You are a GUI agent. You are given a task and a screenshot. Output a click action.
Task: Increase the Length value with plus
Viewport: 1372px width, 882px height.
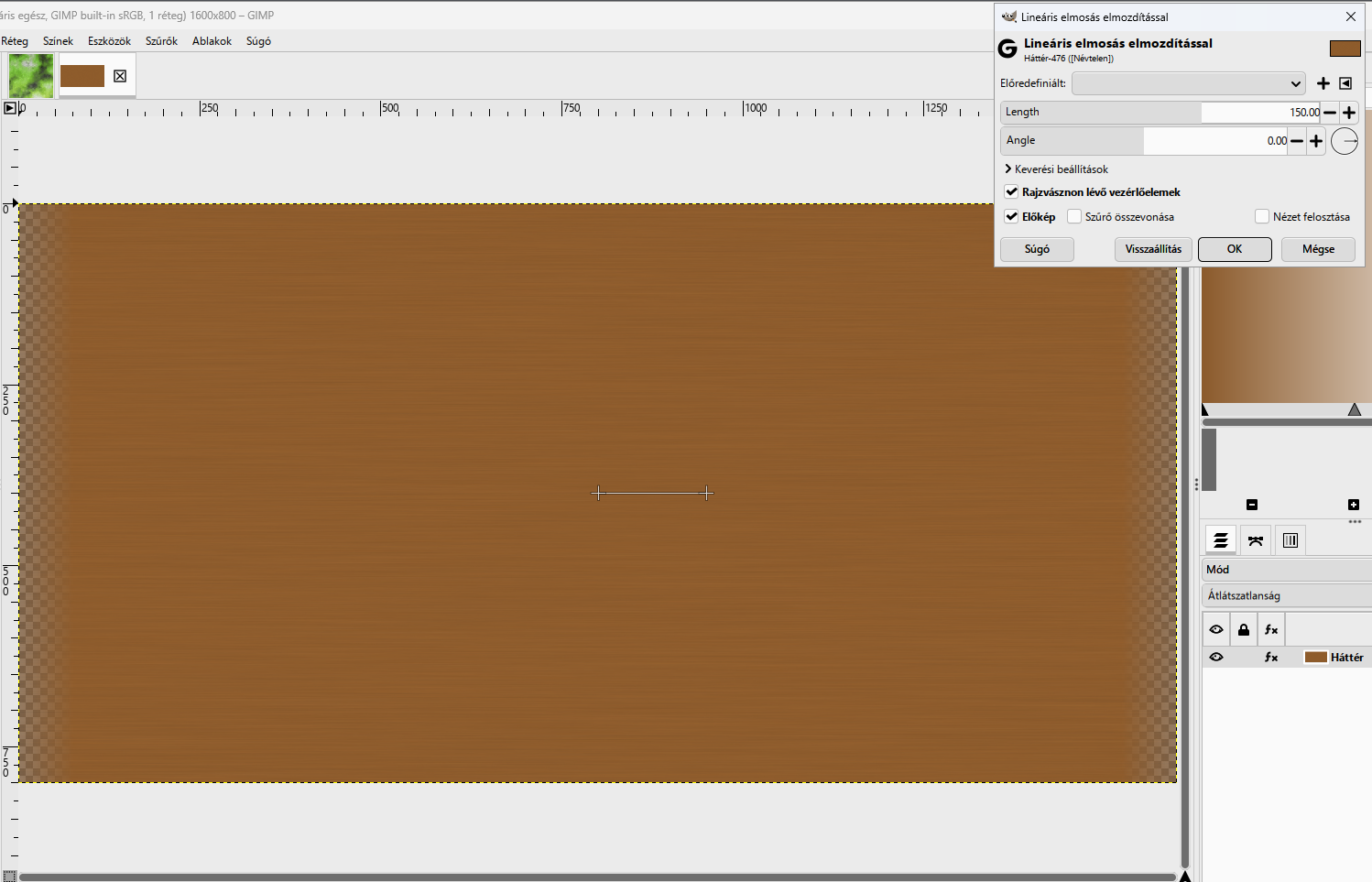[1349, 113]
